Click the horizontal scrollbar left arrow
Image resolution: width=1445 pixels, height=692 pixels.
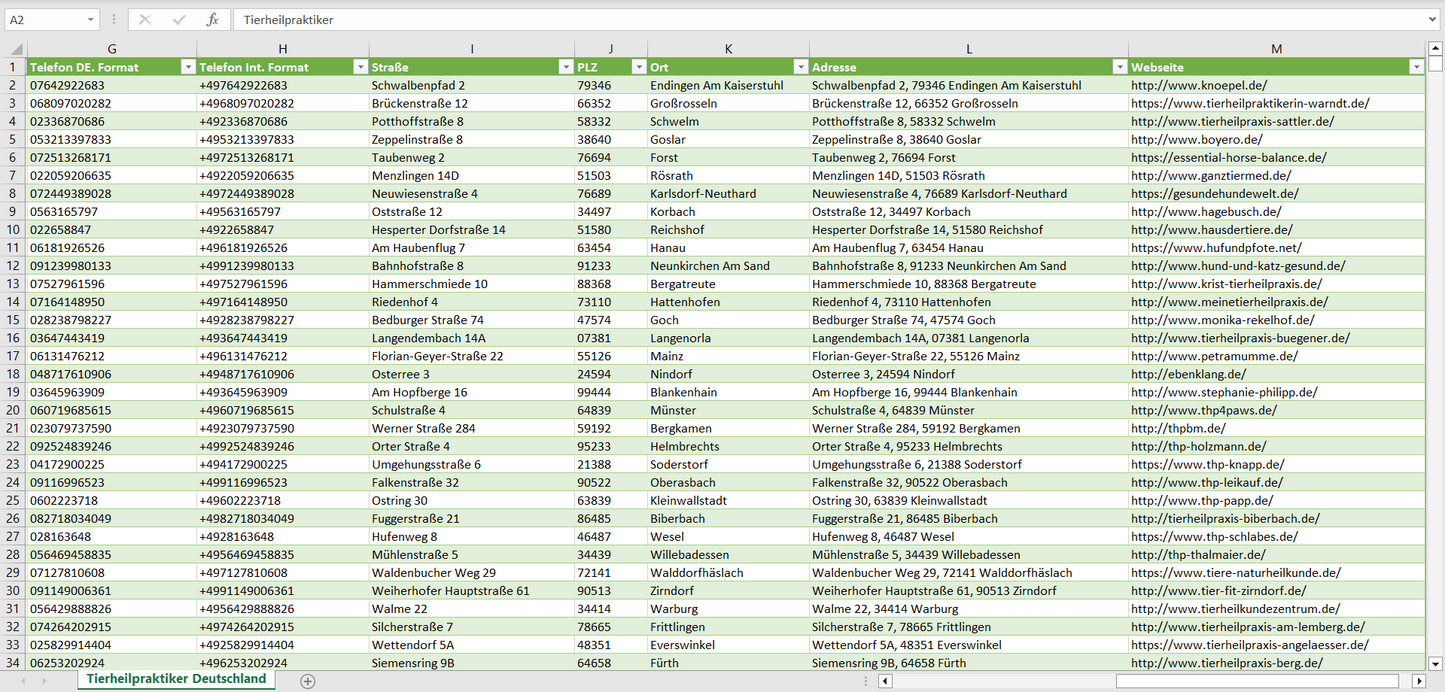[x=884, y=681]
